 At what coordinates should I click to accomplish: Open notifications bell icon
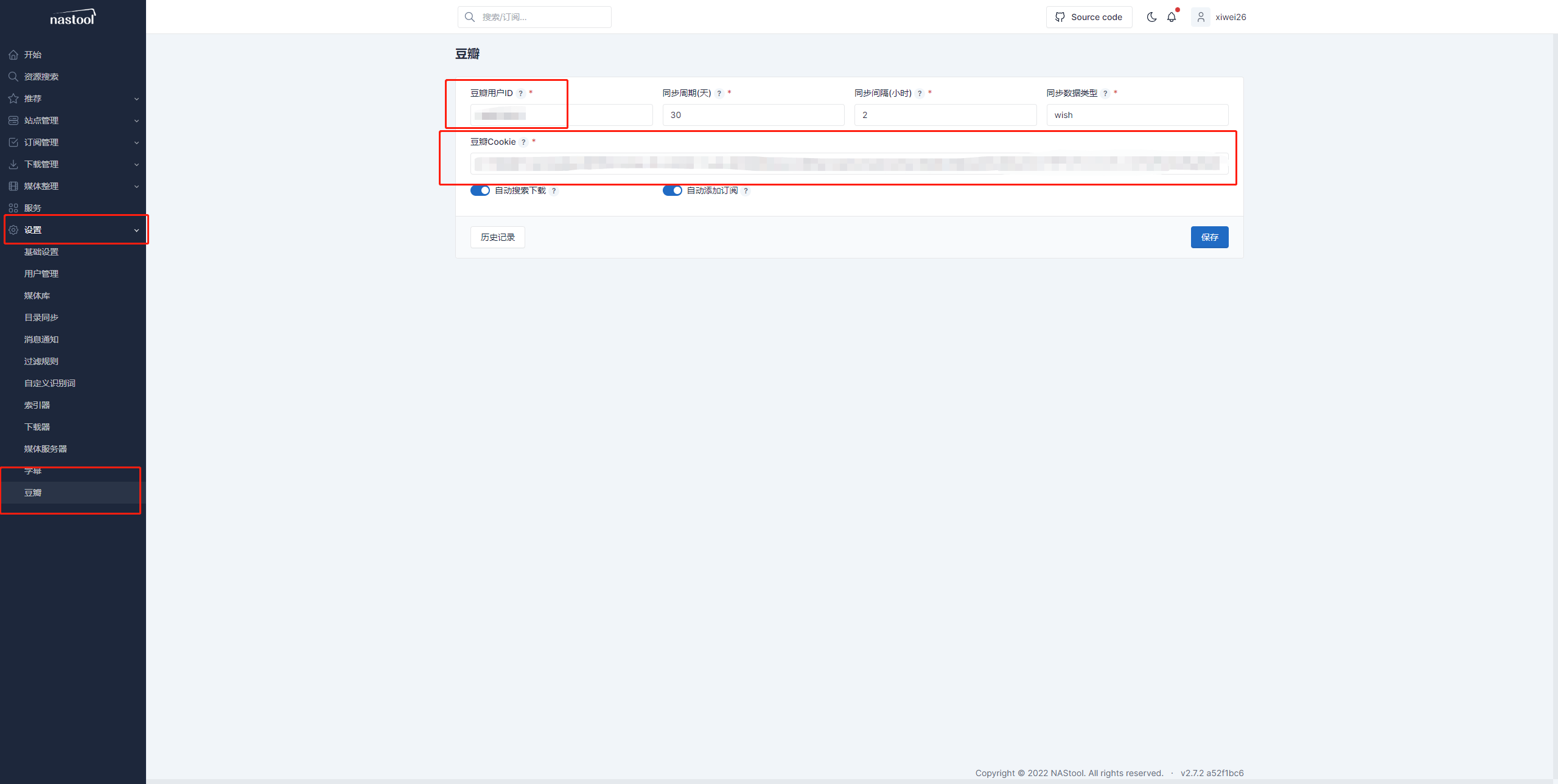1172,17
